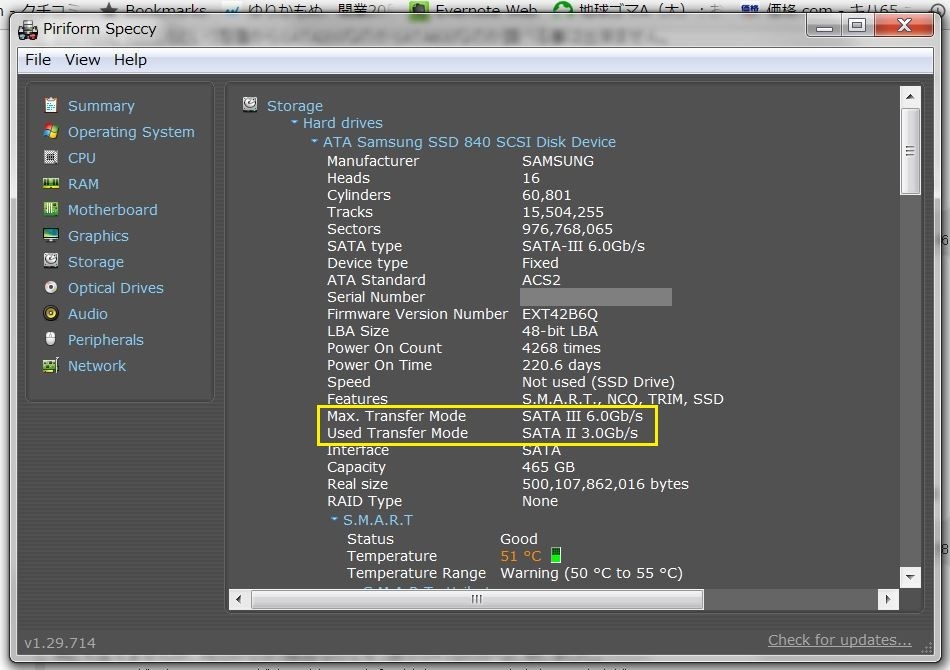
Task: Click the RAM module icon
Action: click(x=51, y=183)
